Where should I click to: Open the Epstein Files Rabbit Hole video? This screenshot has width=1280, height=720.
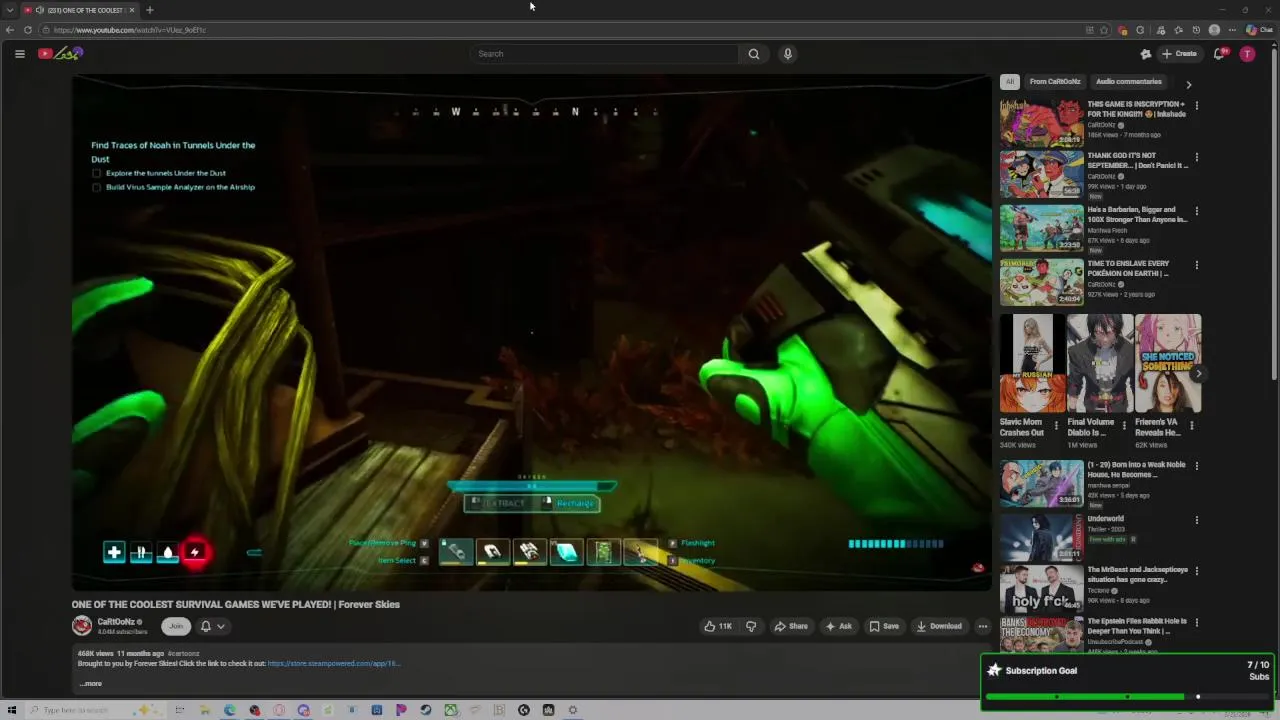tap(1042, 635)
